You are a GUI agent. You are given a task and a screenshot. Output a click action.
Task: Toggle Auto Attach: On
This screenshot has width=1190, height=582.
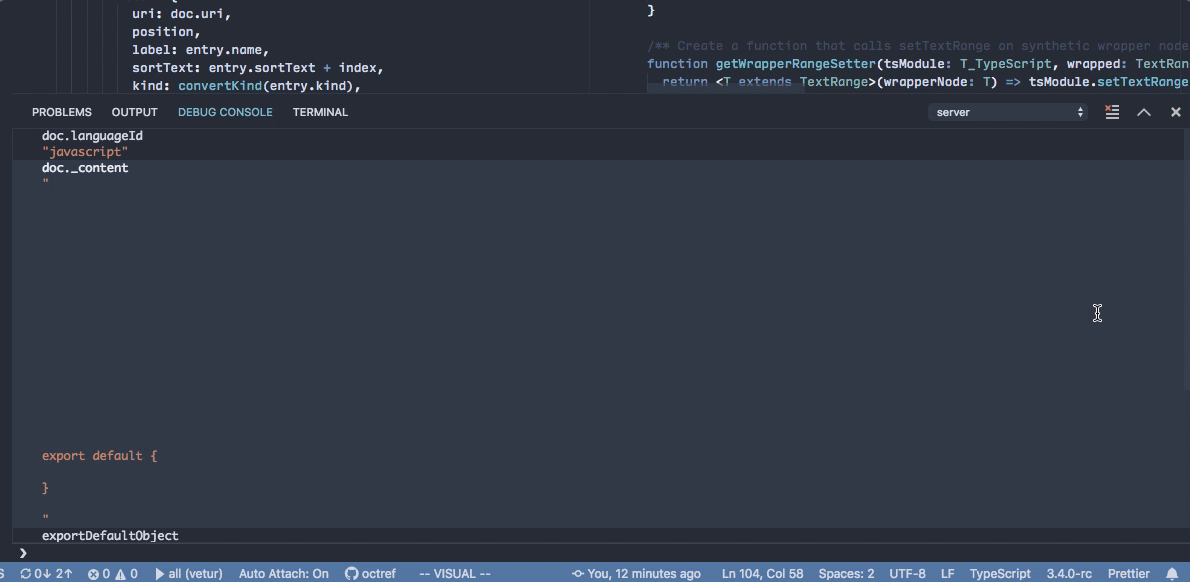283,574
